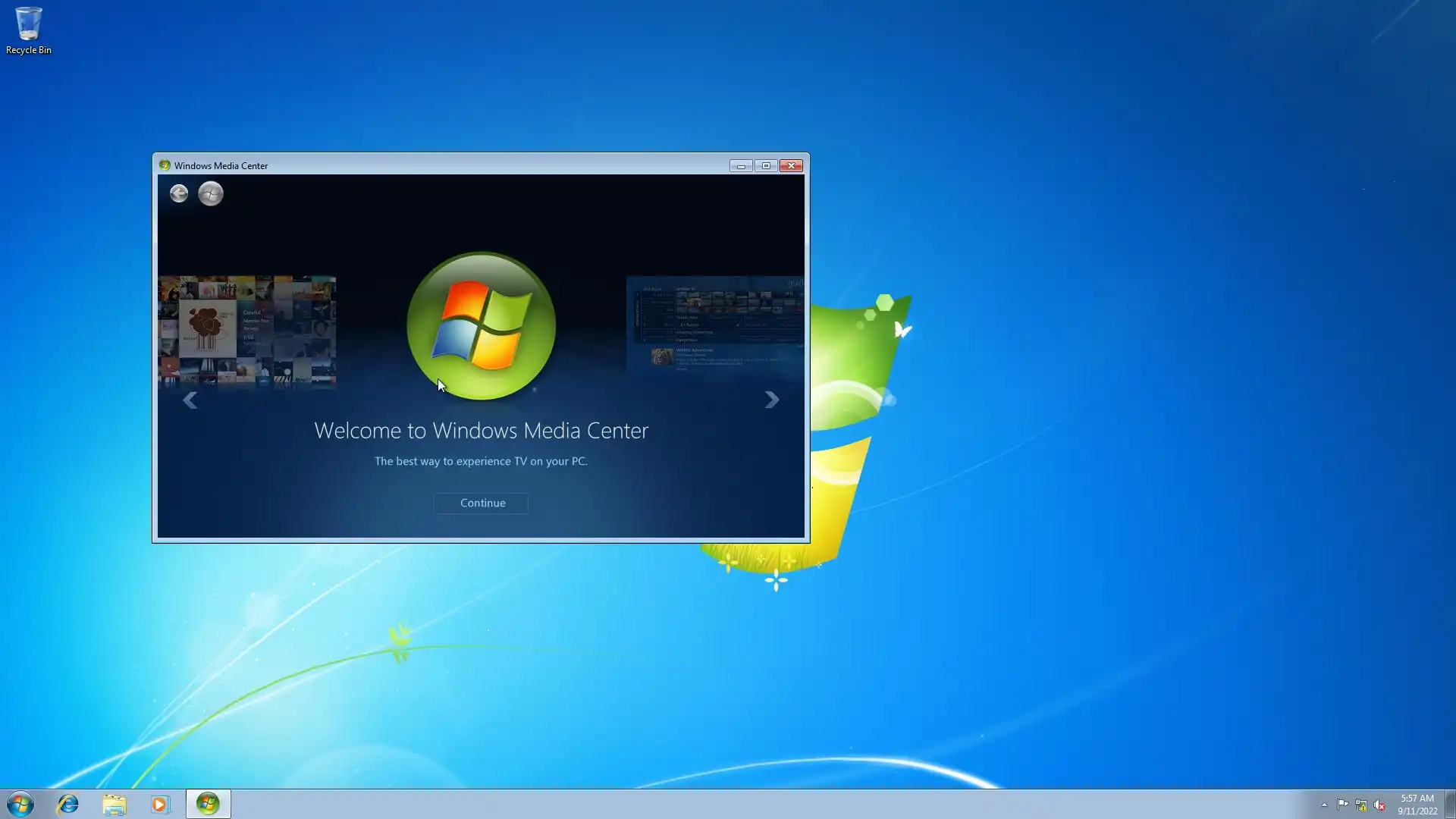
Task: Click the large Windows logo orb
Action: [x=482, y=326]
